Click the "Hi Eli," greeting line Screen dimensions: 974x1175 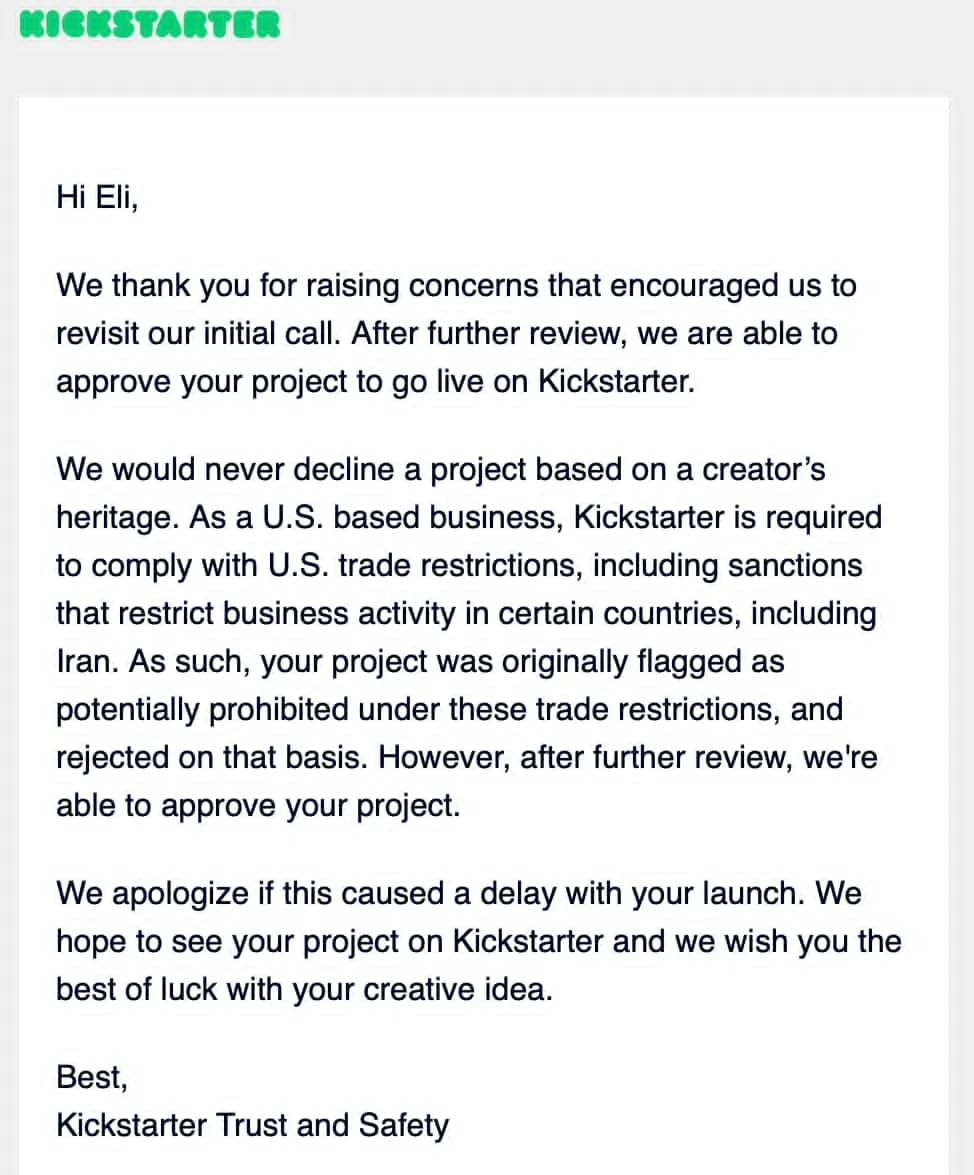(97, 197)
